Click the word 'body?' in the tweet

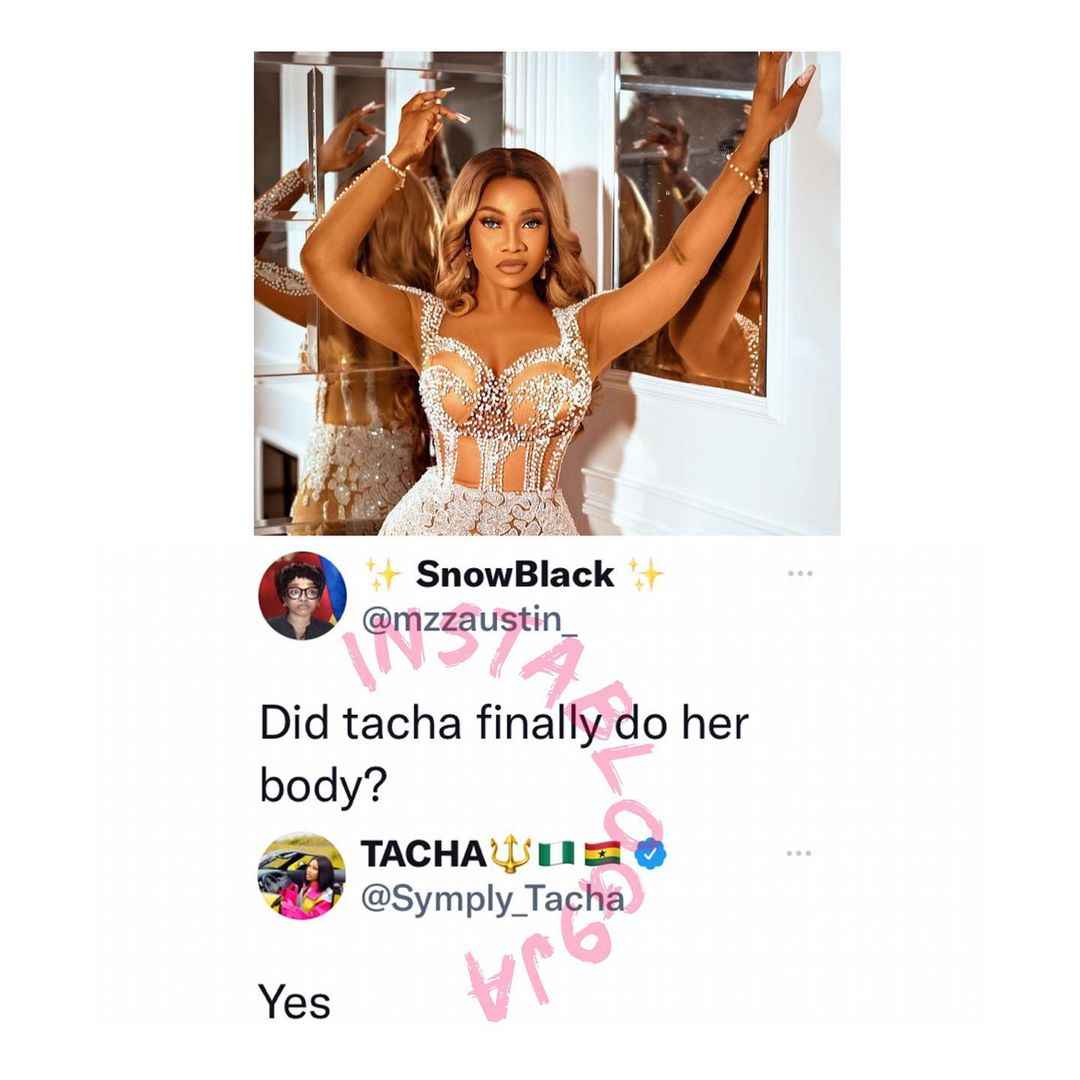click(x=323, y=785)
